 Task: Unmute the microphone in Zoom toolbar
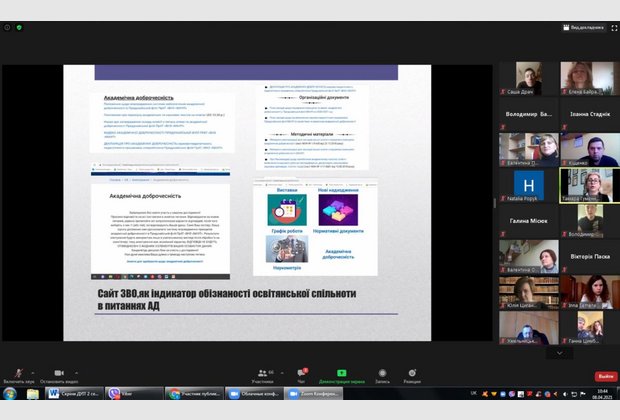[18, 373]
